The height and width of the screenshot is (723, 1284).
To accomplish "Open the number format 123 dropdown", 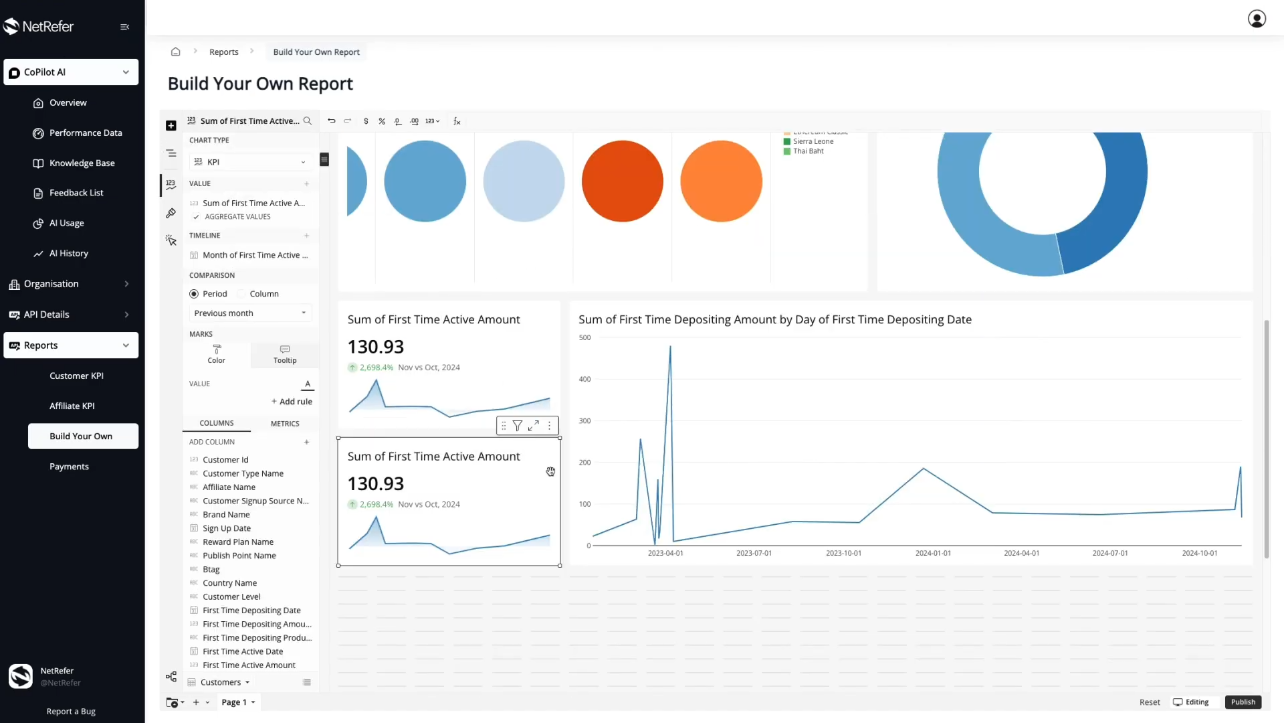I will [x=432, y=121].
